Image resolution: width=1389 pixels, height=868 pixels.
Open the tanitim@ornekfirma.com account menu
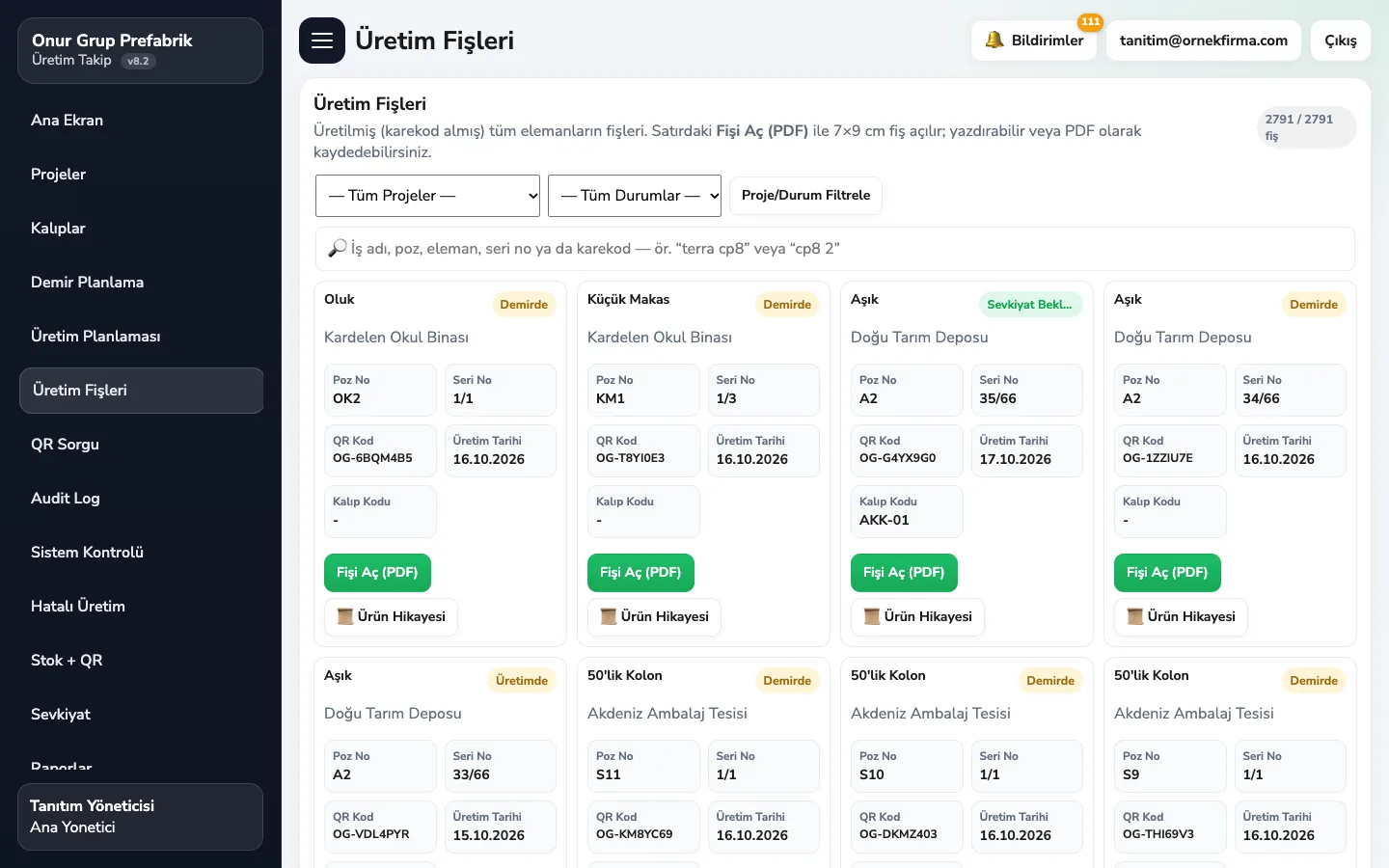[x=1204, y=41]
